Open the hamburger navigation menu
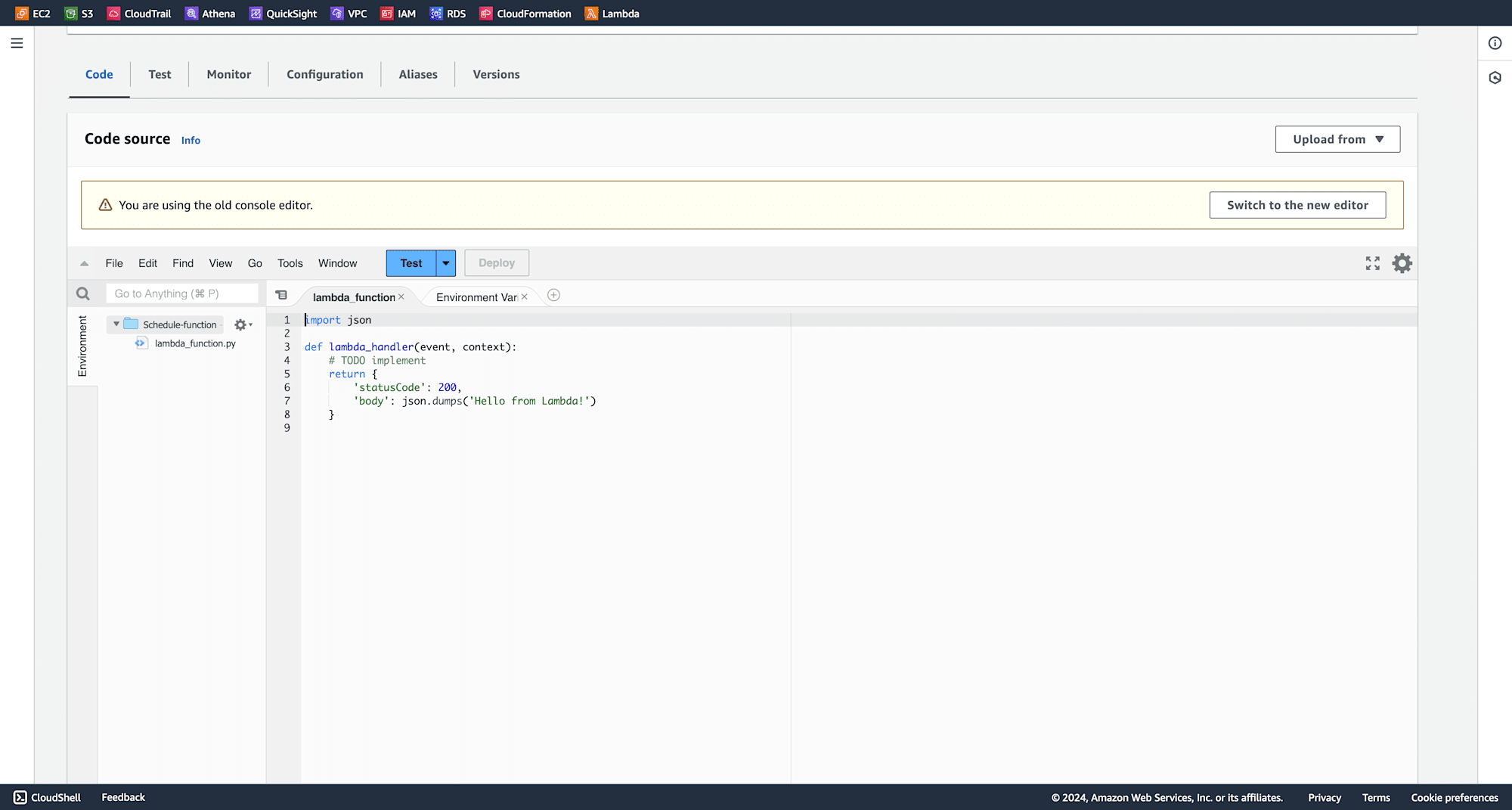Image resolution: width=1512 pixels, height=810 pixels. (x=17, y=43)
